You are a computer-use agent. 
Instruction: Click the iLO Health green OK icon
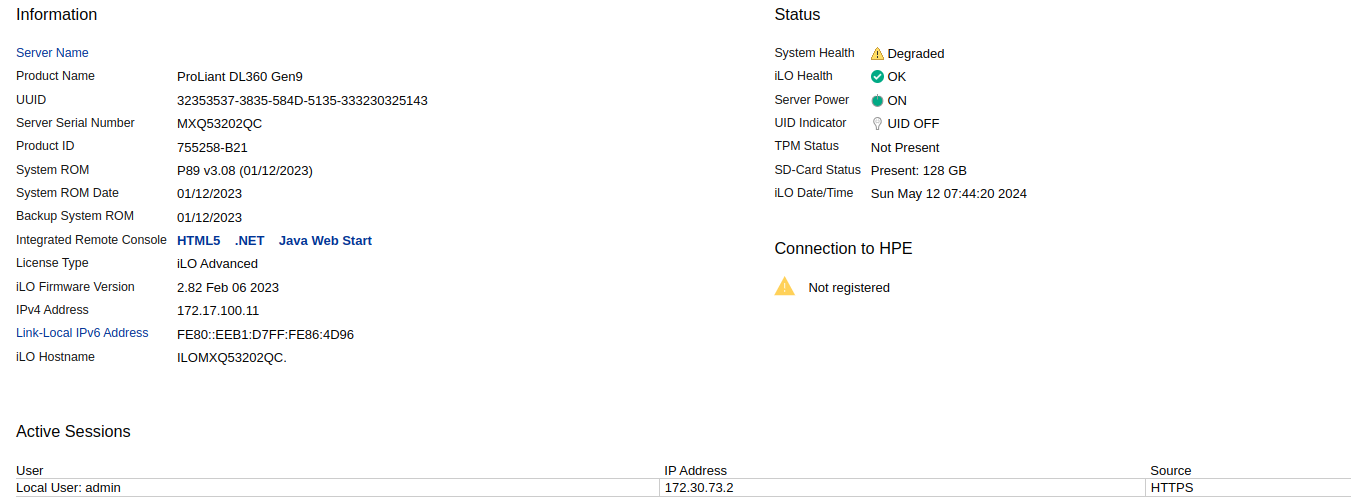(x=877, y=77)
